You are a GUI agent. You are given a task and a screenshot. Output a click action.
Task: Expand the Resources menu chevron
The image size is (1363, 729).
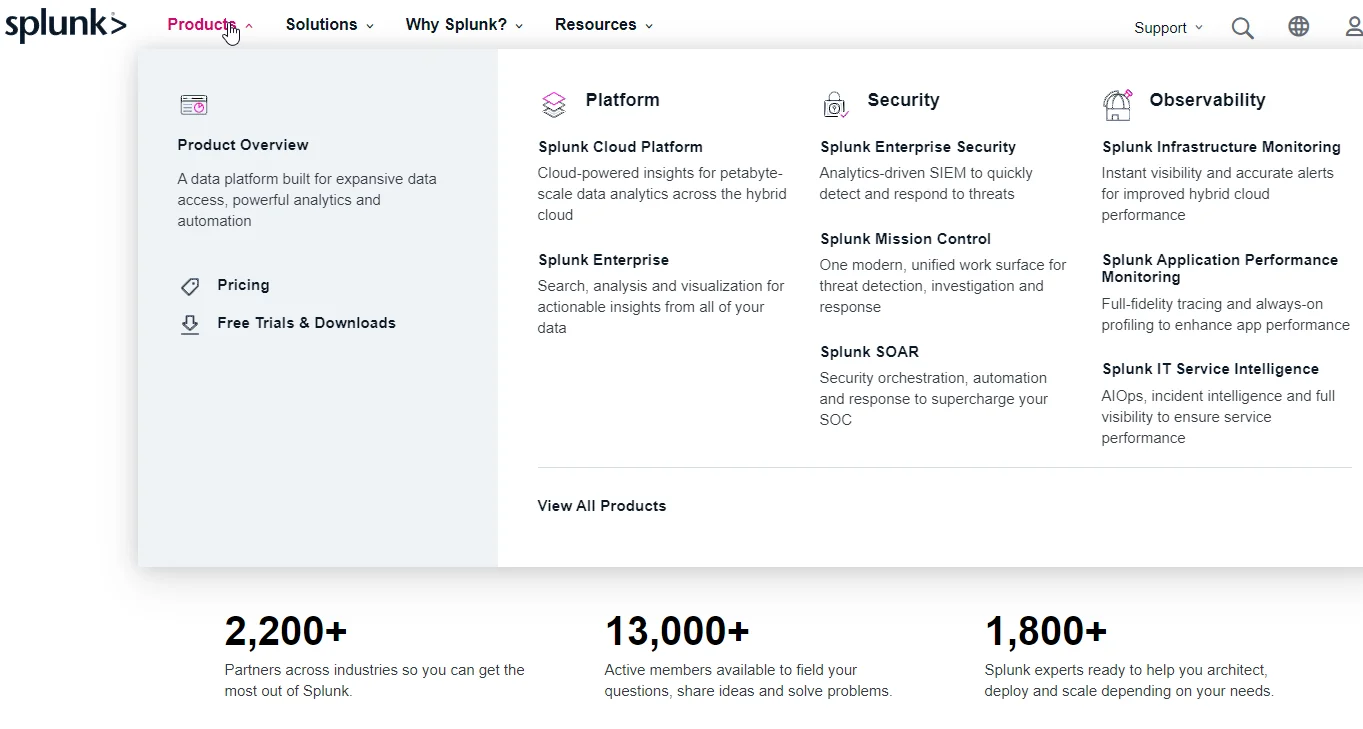[649, 26]
